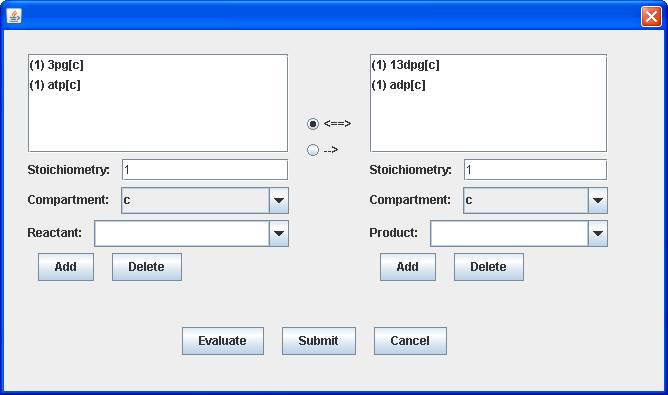
Task: Focus the Product text entry box
Action: pyautogui.click(x=510, y=234)
